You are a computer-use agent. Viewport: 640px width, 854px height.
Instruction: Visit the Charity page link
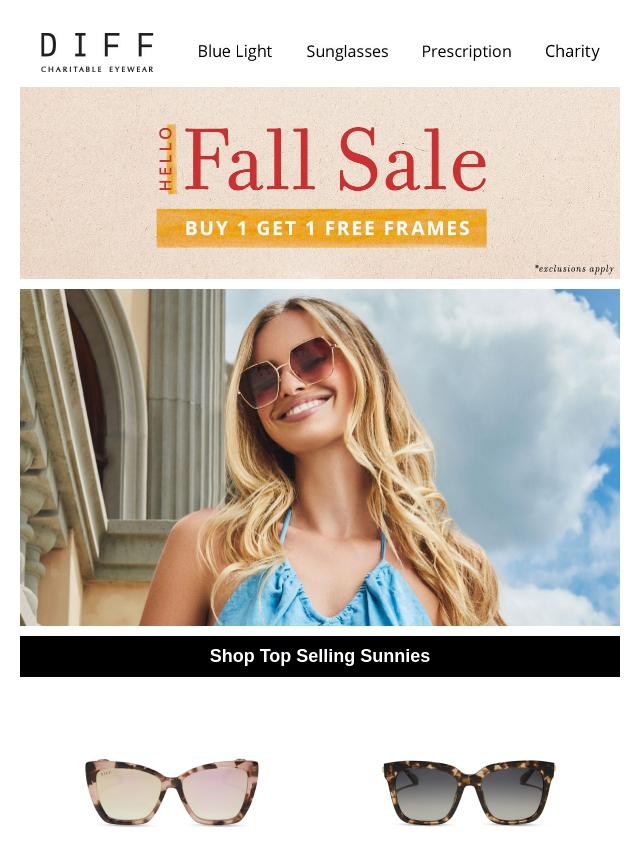(x=572, y=51)
